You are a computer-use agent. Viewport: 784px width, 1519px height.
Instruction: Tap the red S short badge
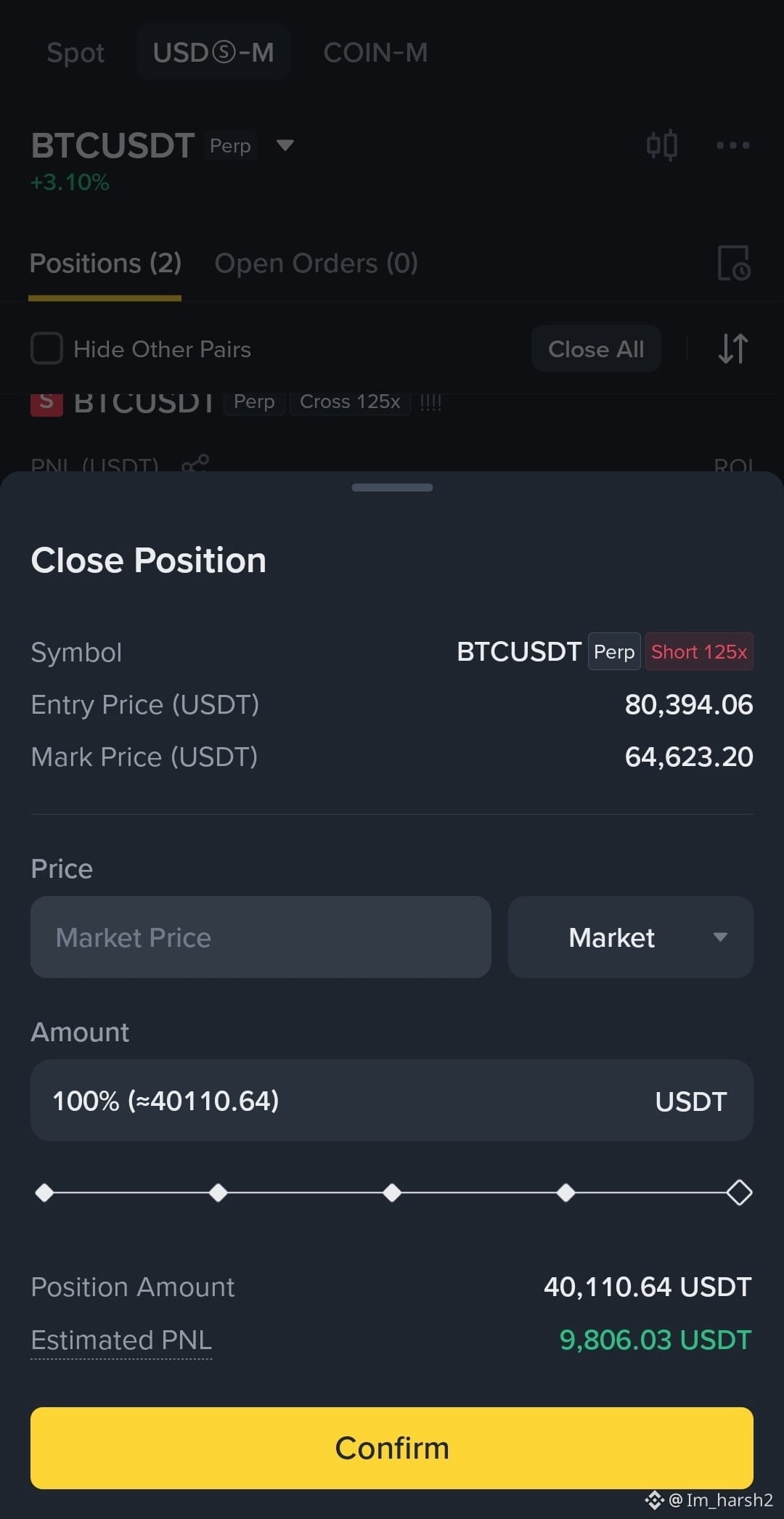46,403
